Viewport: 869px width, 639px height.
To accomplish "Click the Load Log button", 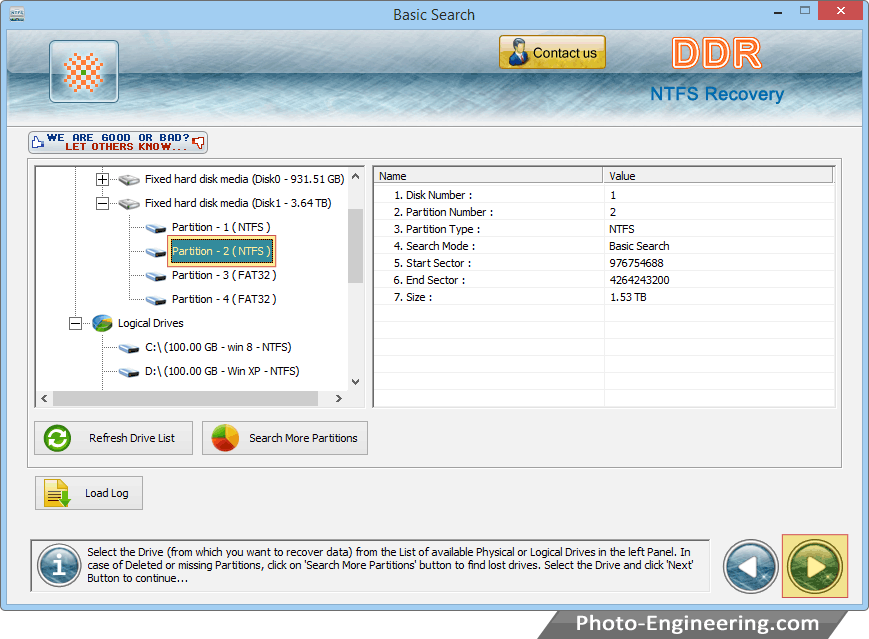I will 89,493.
